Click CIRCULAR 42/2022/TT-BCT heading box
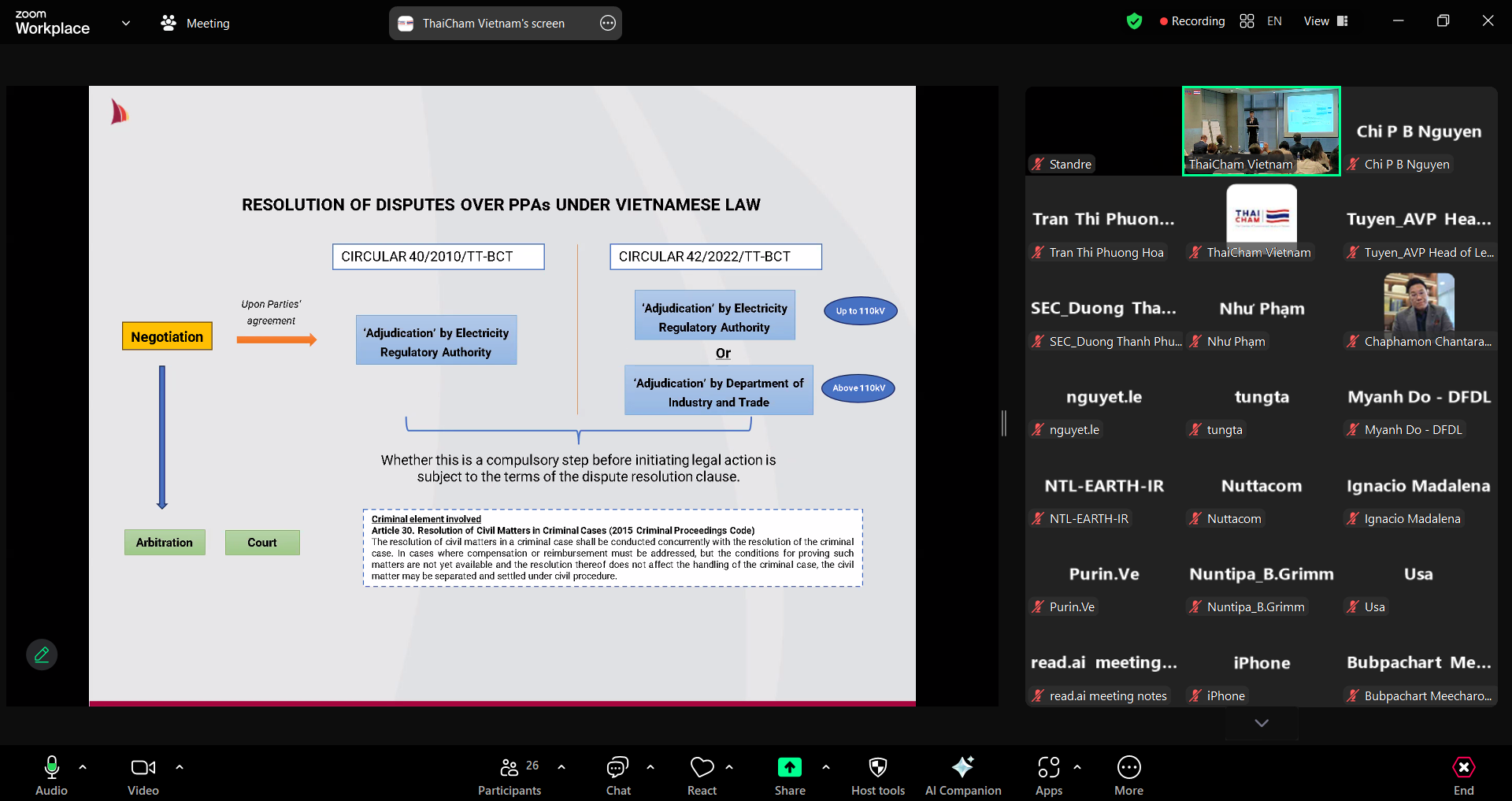 (716, 257)
